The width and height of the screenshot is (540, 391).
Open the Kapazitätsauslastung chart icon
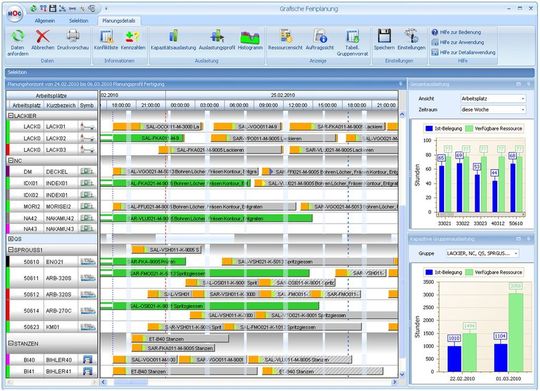click(x=173, y=36)
